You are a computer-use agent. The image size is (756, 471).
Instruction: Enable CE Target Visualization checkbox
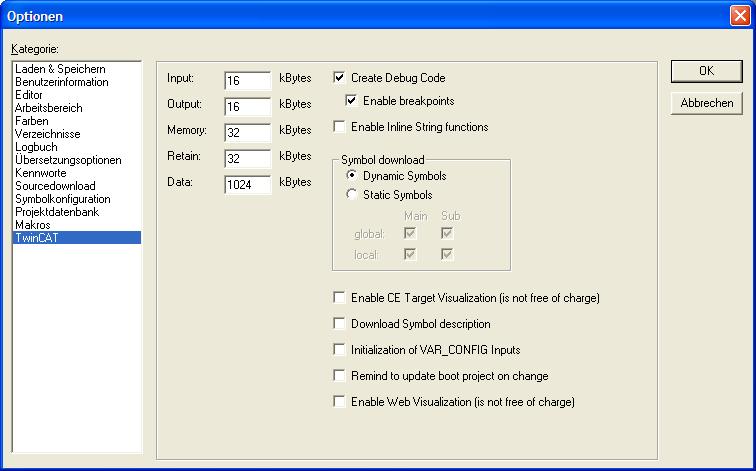(x=339, y=297)
